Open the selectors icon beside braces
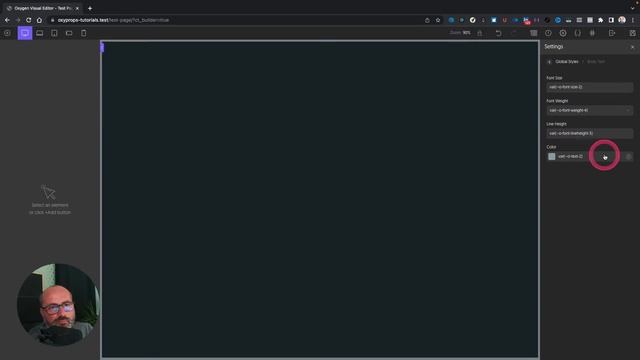 [x=592, y=33]
